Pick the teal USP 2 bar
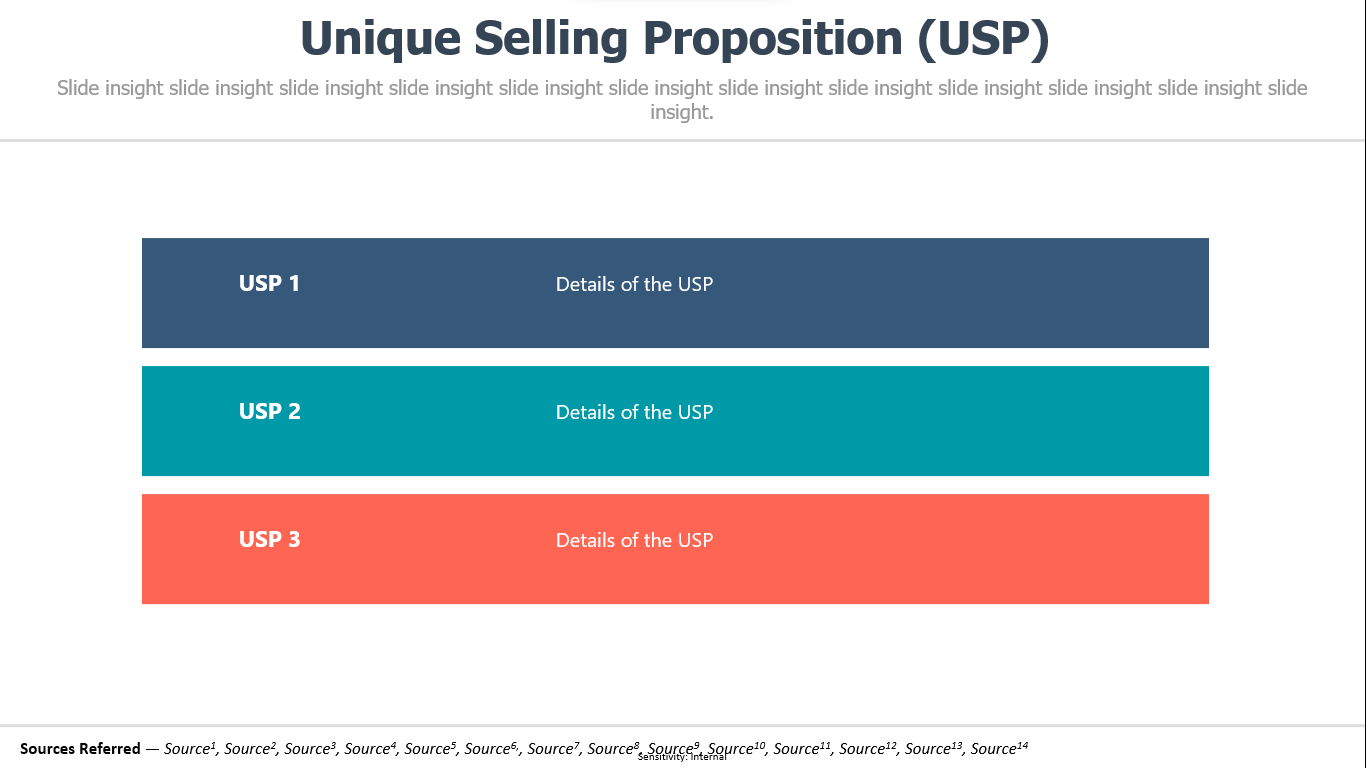 point(675,421)
